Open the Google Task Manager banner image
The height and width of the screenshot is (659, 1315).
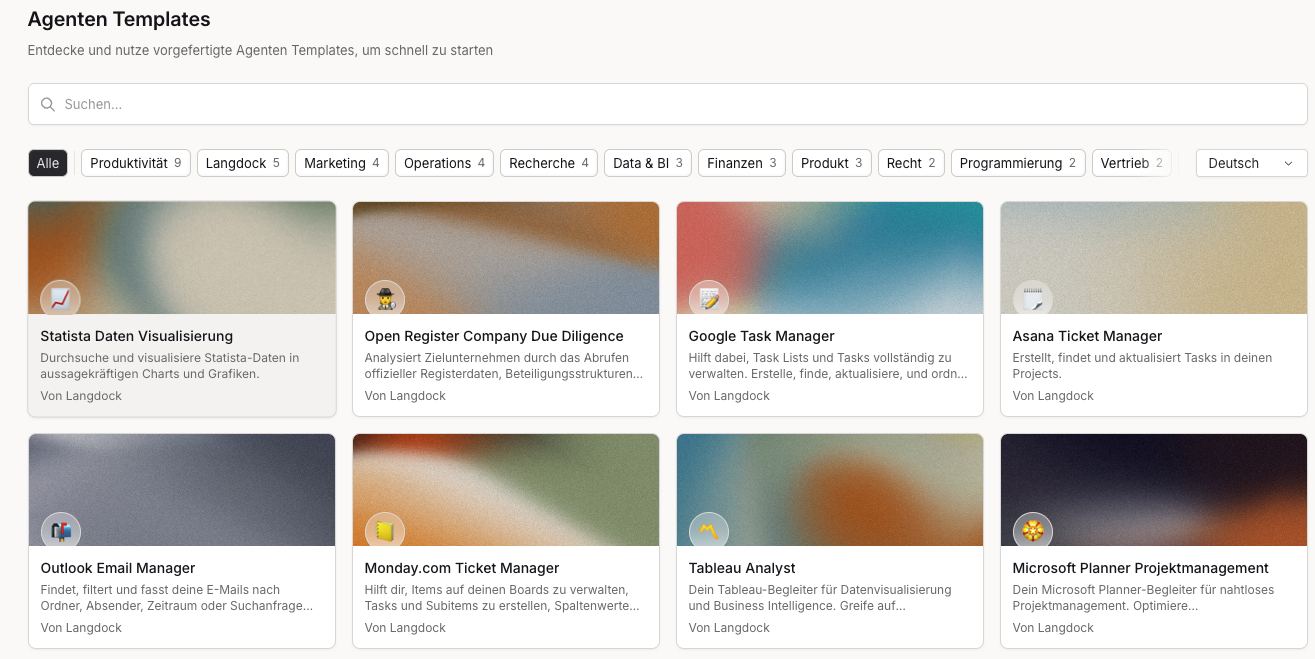pos(830,258)
